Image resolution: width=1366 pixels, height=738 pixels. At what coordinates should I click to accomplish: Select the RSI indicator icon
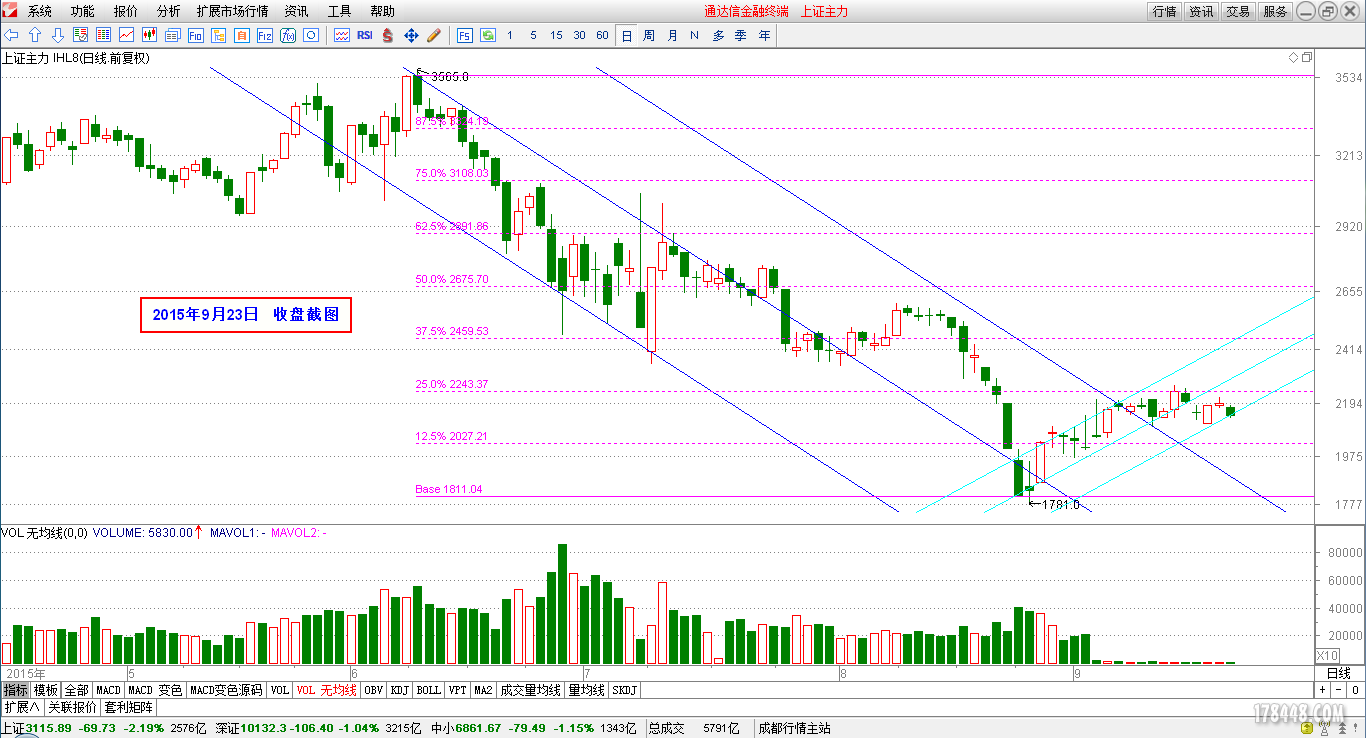click(365, 35)
